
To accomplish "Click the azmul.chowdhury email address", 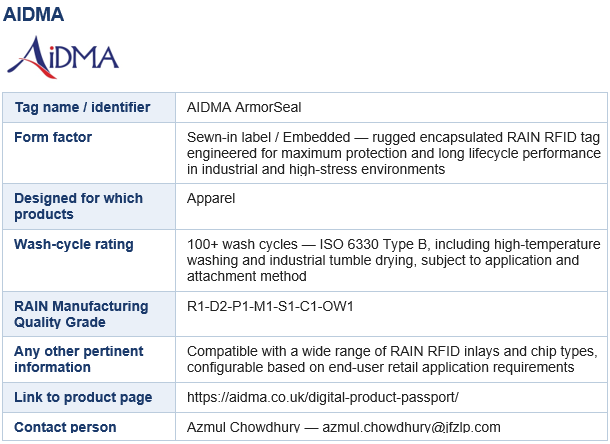I will click(411, 427).
